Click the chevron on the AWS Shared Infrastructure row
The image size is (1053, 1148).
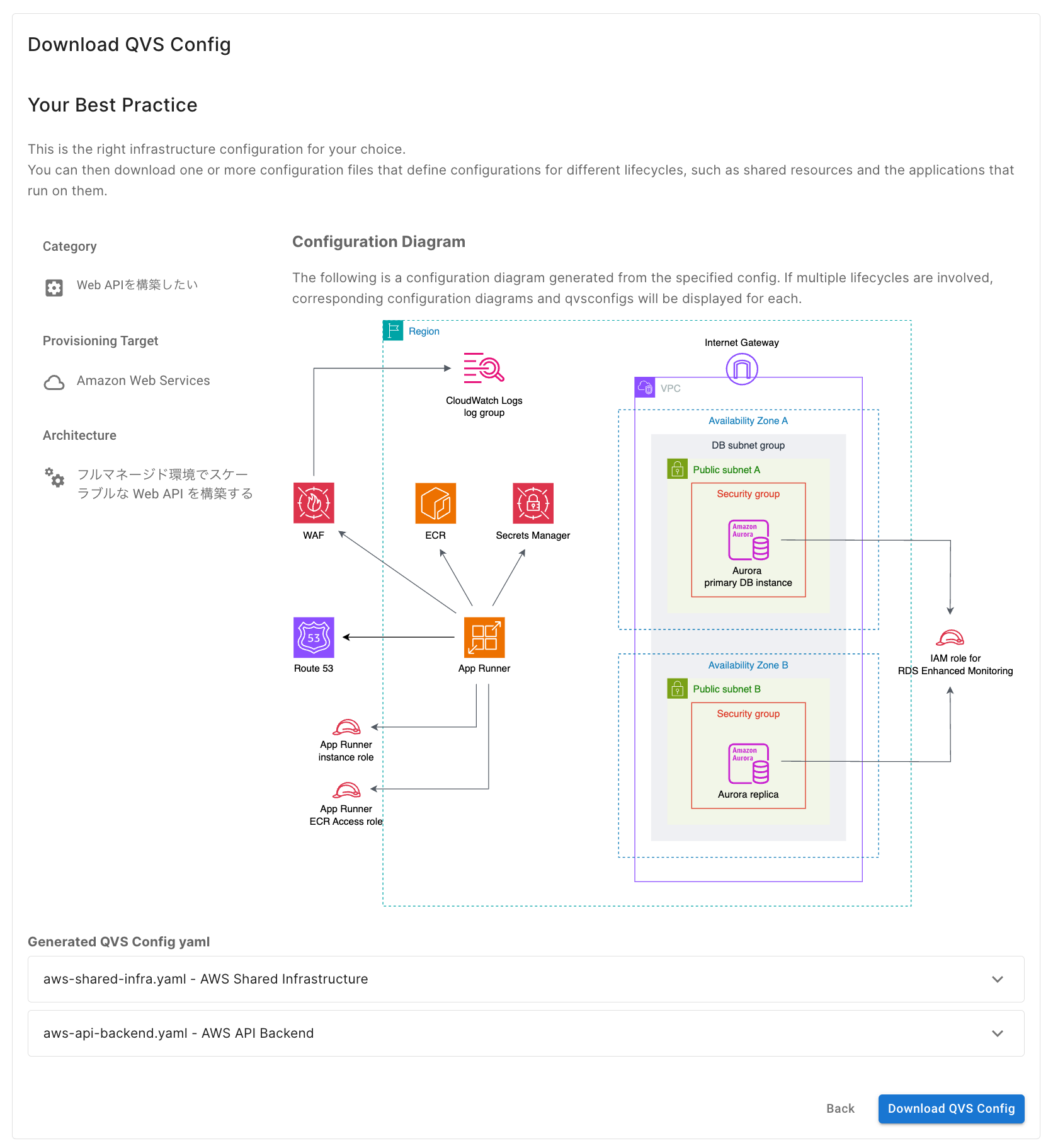pos(998,979)
